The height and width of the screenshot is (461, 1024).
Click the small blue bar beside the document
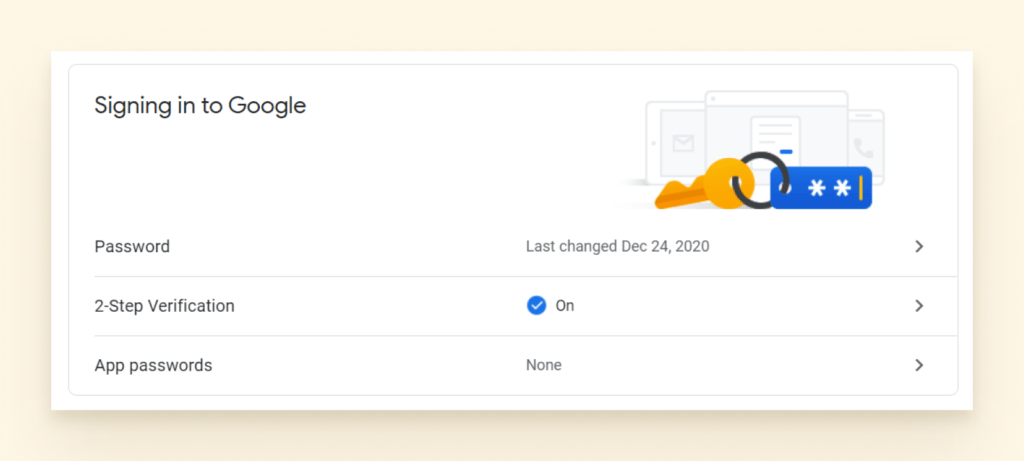coord(786,152)
